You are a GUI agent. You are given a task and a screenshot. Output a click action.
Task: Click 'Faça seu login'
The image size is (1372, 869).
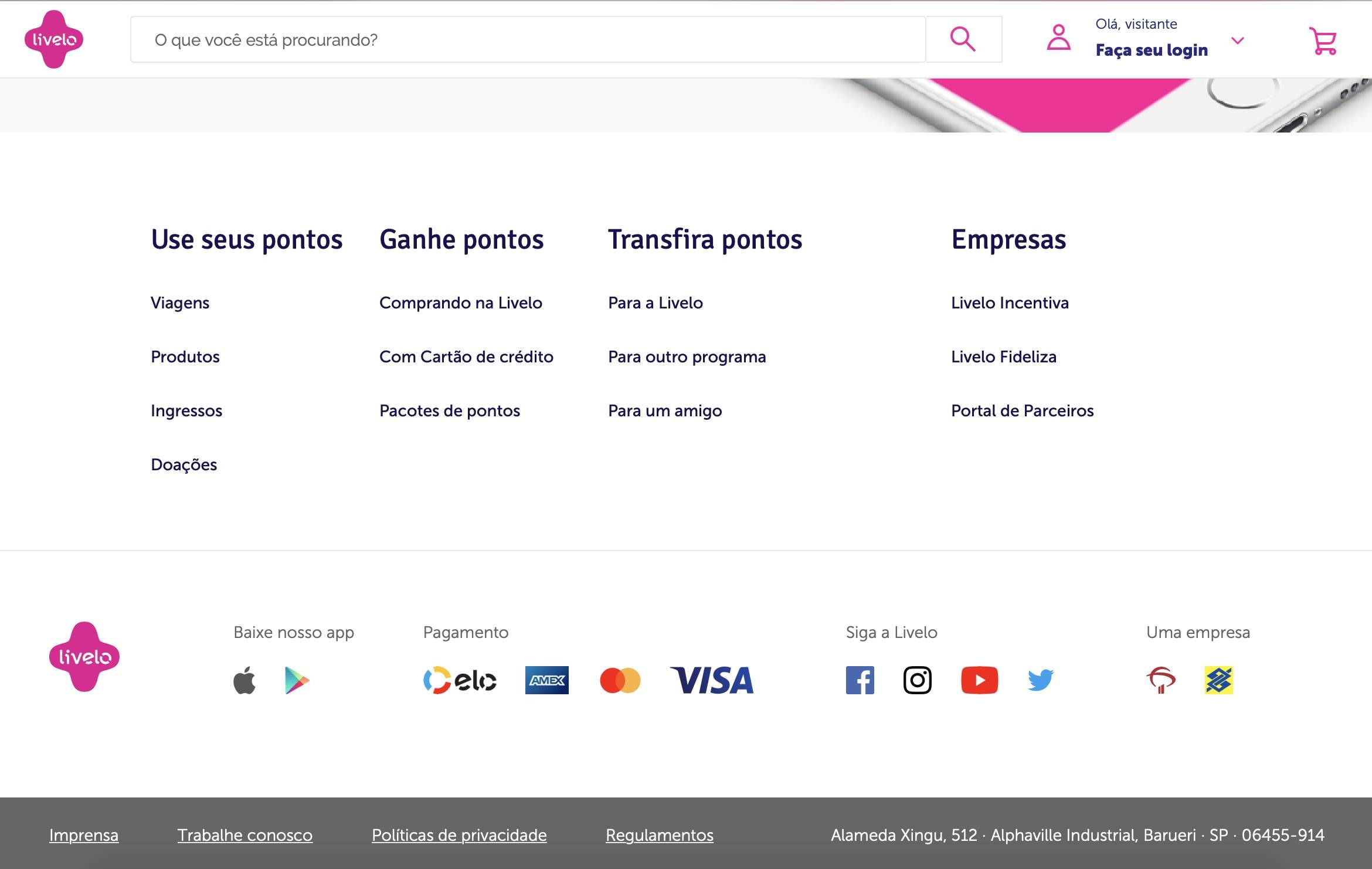(x=1152, y=50)
